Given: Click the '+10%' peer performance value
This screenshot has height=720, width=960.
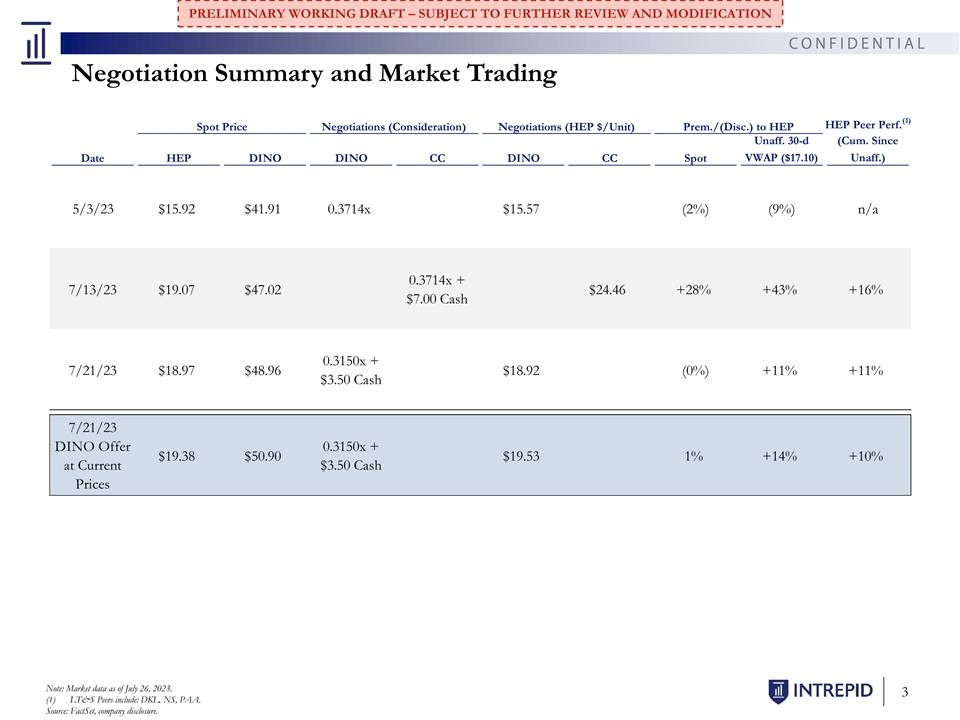Looking at the screenshot, I should pos(866,456).
